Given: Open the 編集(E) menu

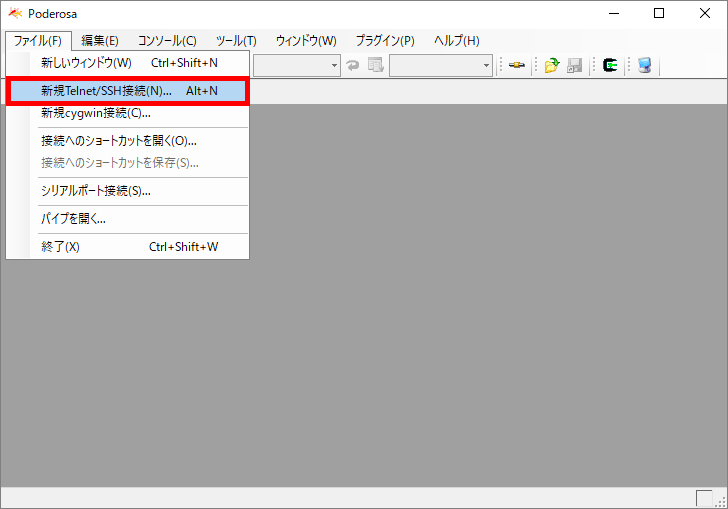Looking at the screenshot, I should 100,41.
